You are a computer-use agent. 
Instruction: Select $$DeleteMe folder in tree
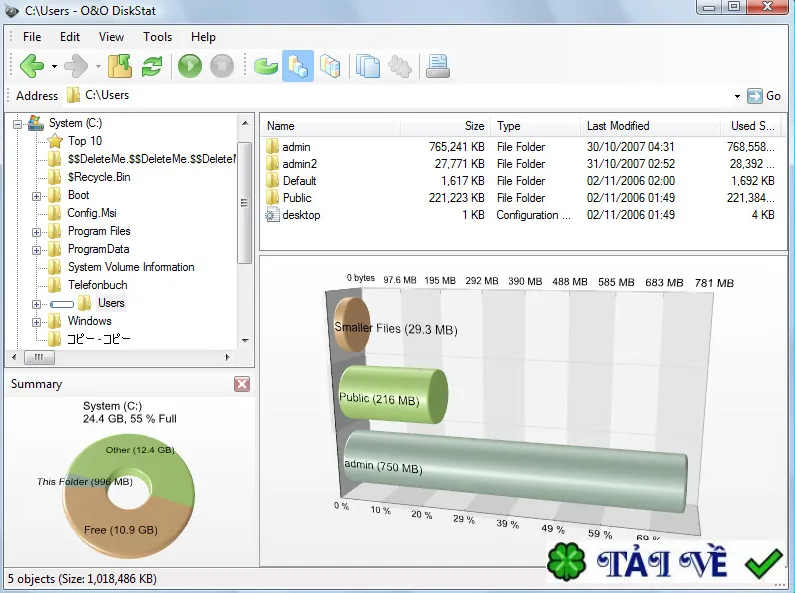(152, 159)
